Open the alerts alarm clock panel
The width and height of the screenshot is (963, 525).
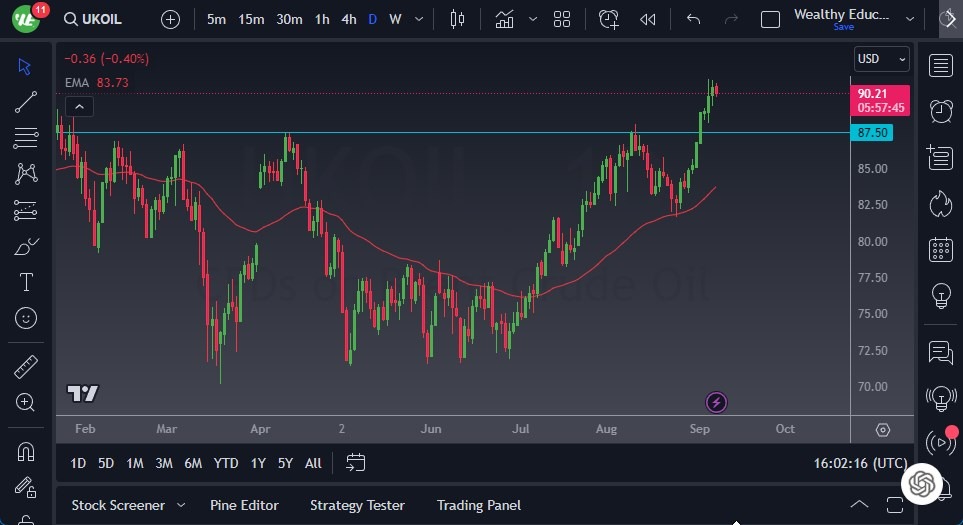pyautogui.click(x=940, y=111)
